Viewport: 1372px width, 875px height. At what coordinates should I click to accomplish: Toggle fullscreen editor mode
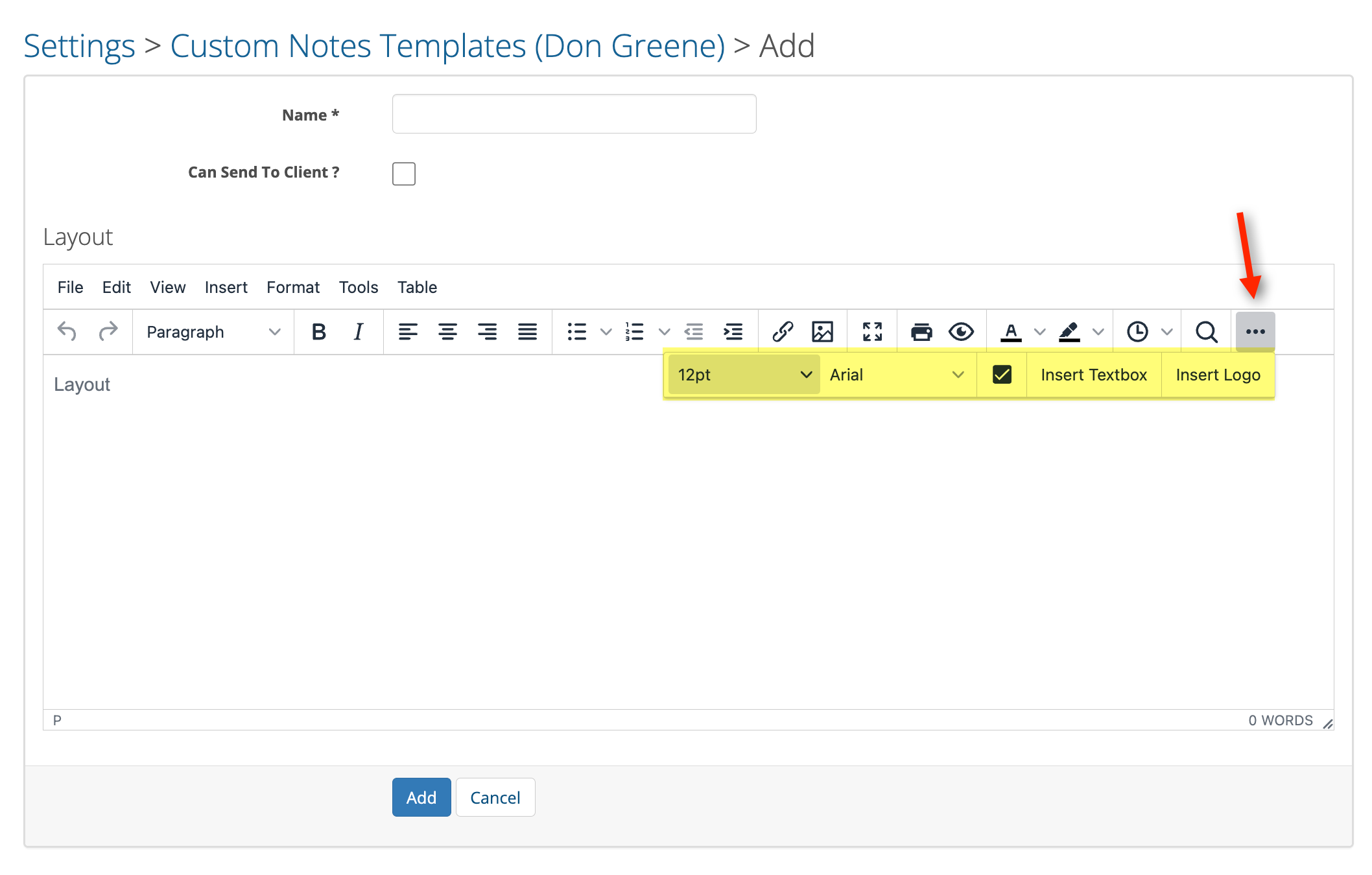click(x=872, y=332)
